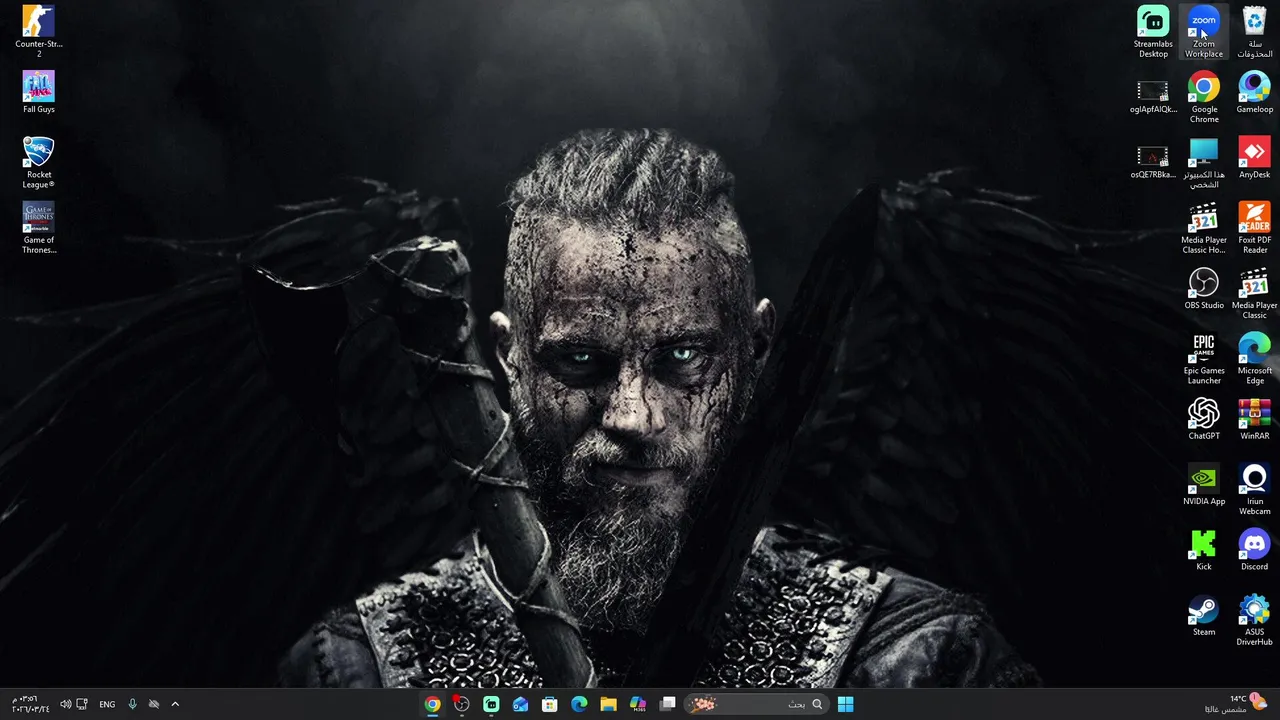Select the OBS Studio desktop shortcut

click(x=1204, y=288)
